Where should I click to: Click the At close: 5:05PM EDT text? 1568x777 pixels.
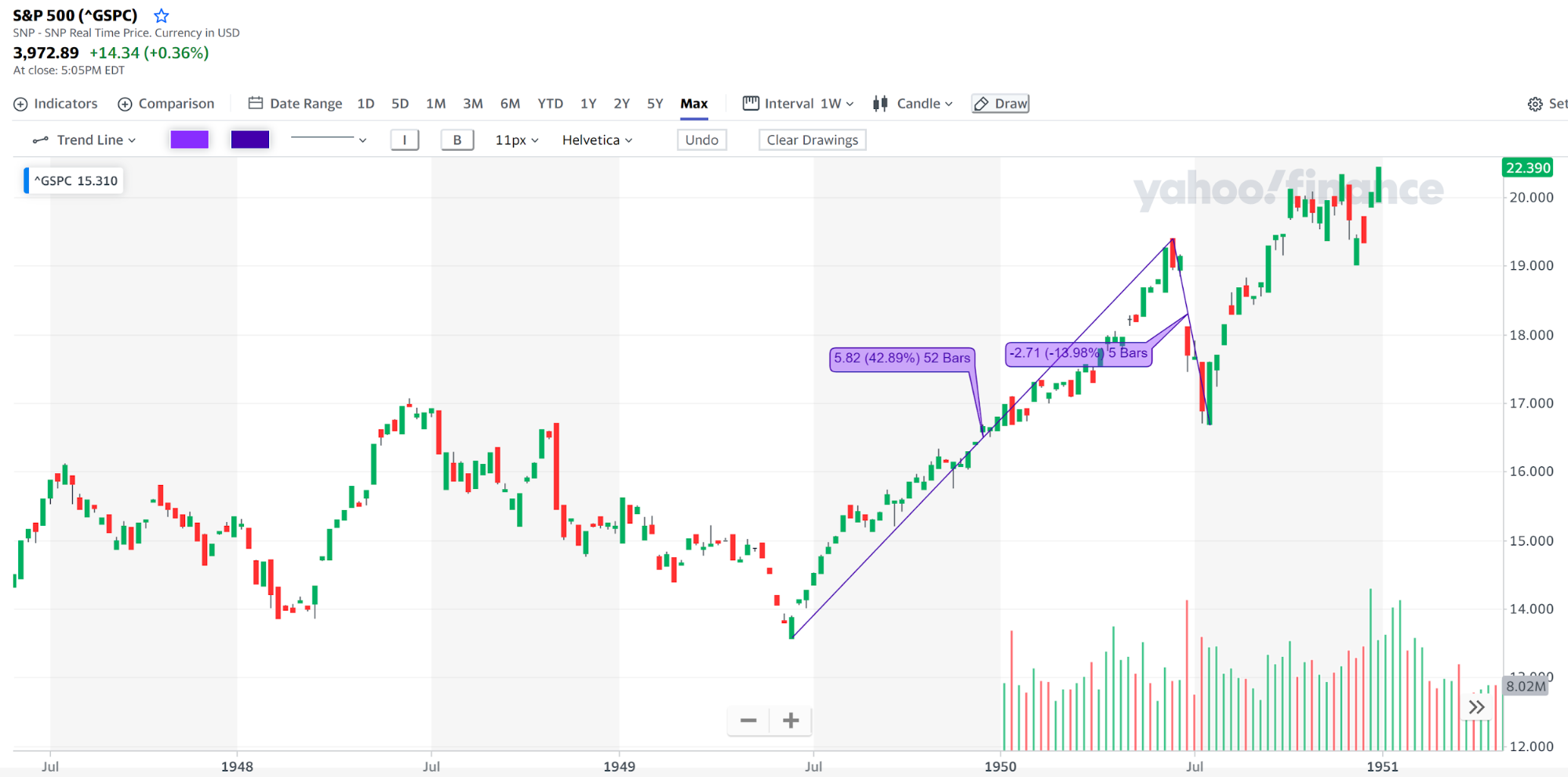point(69,70)
